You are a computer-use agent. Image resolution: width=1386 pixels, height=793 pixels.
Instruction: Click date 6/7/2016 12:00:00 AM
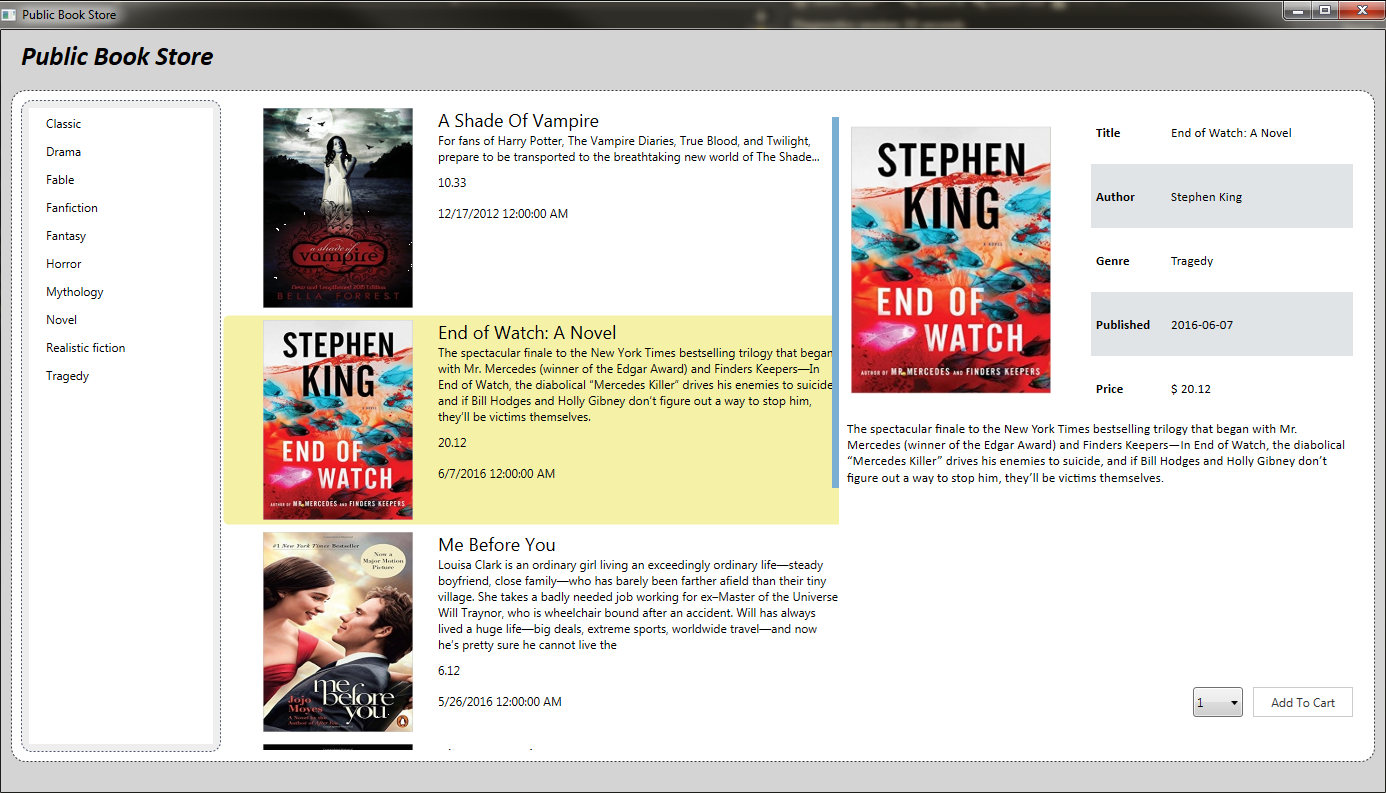pyautogui.click(x=496, y=474)
